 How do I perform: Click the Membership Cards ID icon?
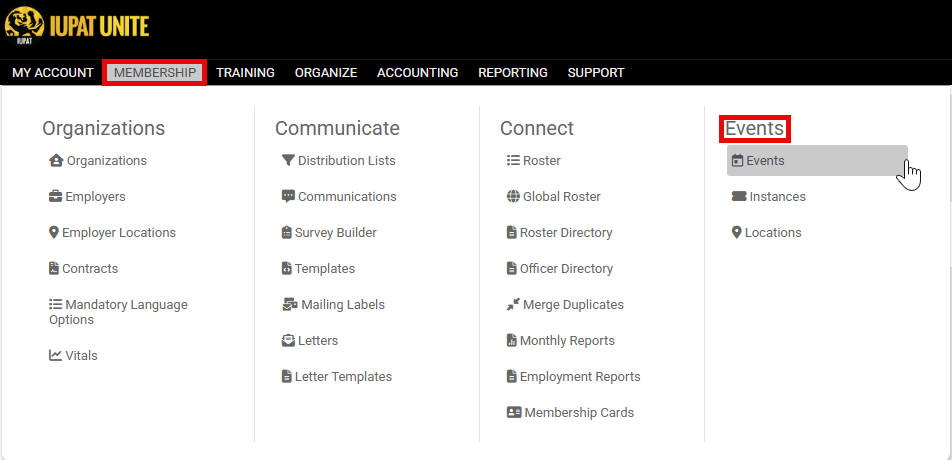pos(514,413)
